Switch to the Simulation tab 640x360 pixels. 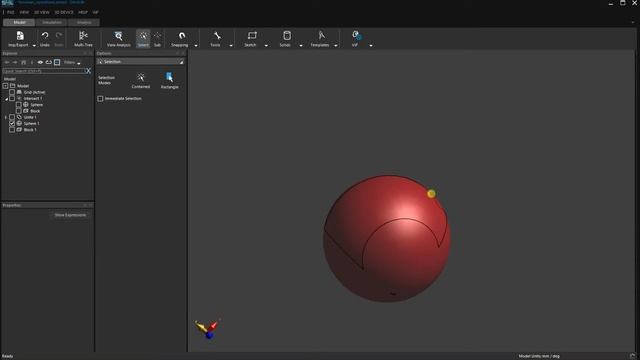point(52,22)
